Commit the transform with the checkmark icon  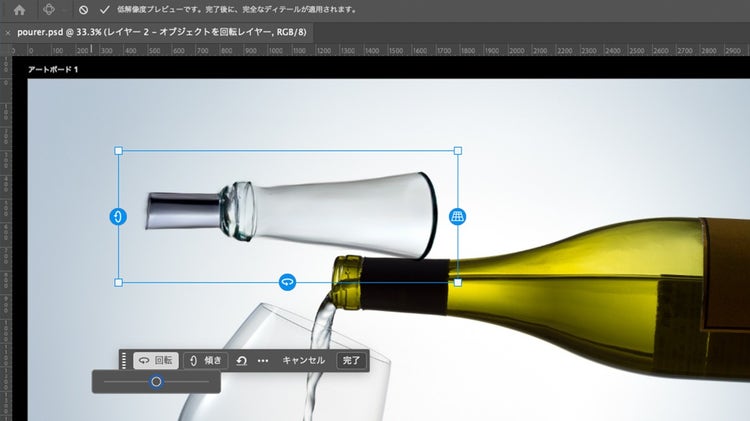click(x=105, y=10)
